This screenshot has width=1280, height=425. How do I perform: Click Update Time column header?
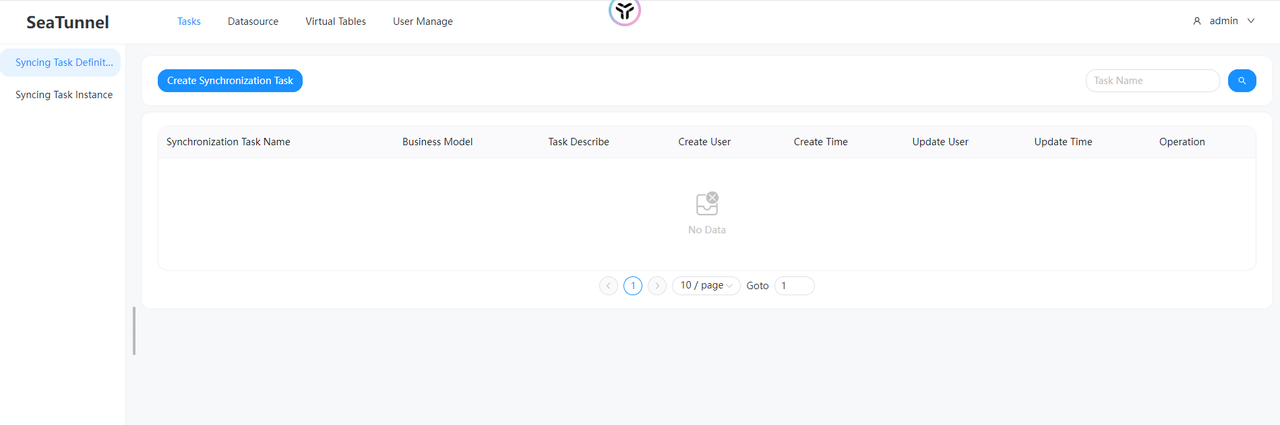pyautogui.click(x=1063, y=142)
